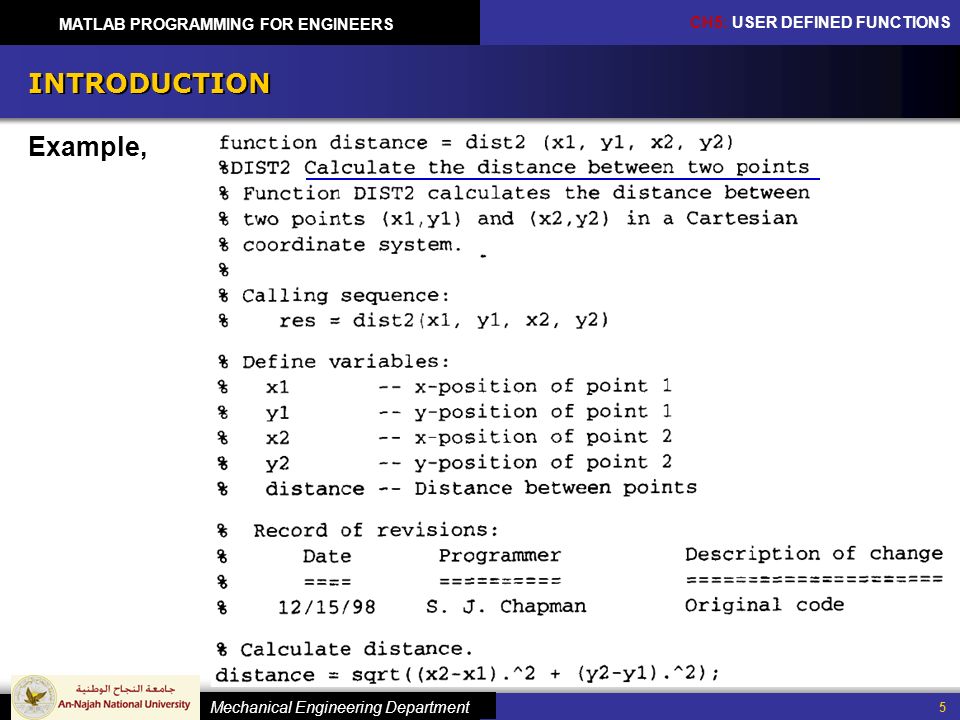This screenshot has height=720, width=960.
Task: Click the 'y1 -- y-position of point 1' line
Action: pyautogui.click(x=469, y=412)
